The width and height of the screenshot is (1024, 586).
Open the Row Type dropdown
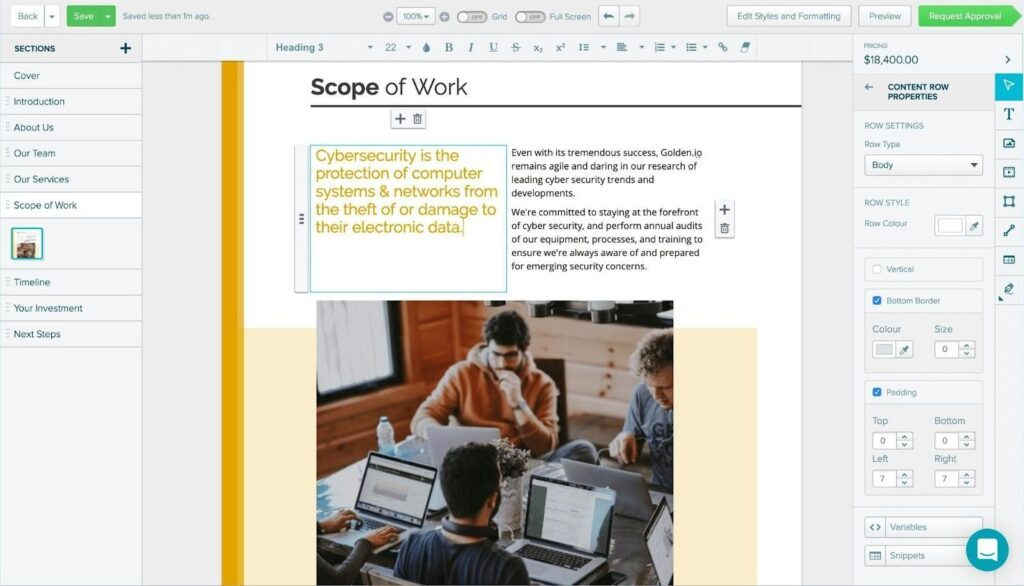[923, 165]
